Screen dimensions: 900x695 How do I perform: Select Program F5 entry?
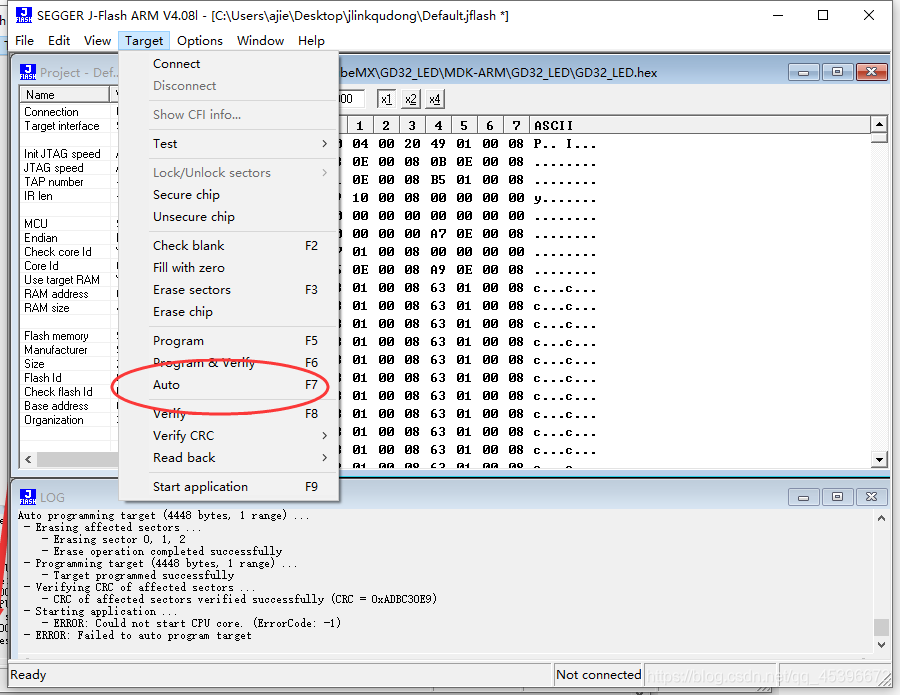(x=228, y=341)
